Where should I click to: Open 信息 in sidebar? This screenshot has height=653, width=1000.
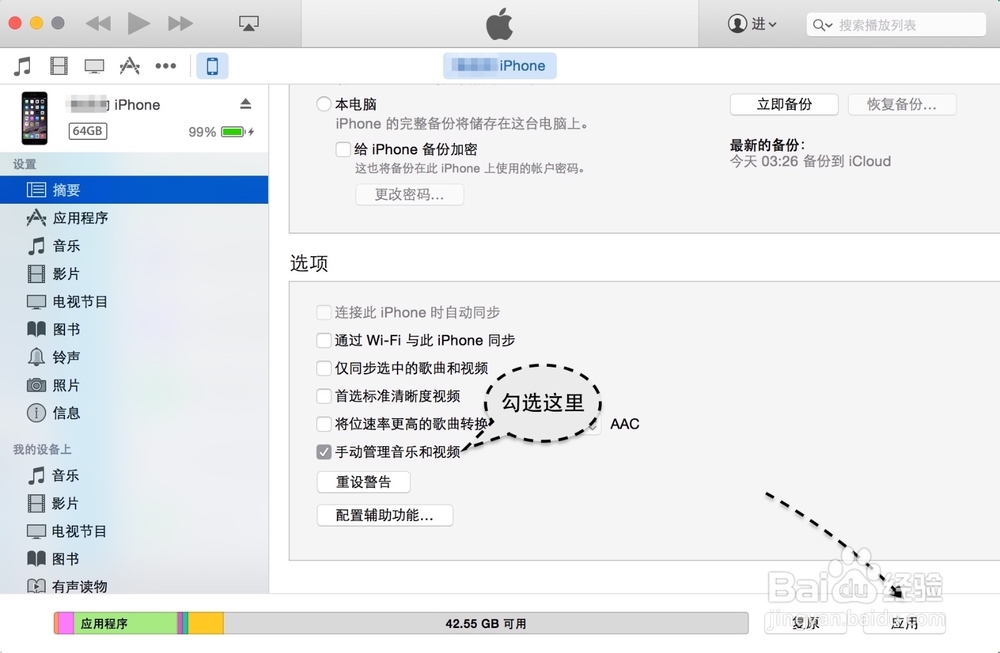point(134,413)
